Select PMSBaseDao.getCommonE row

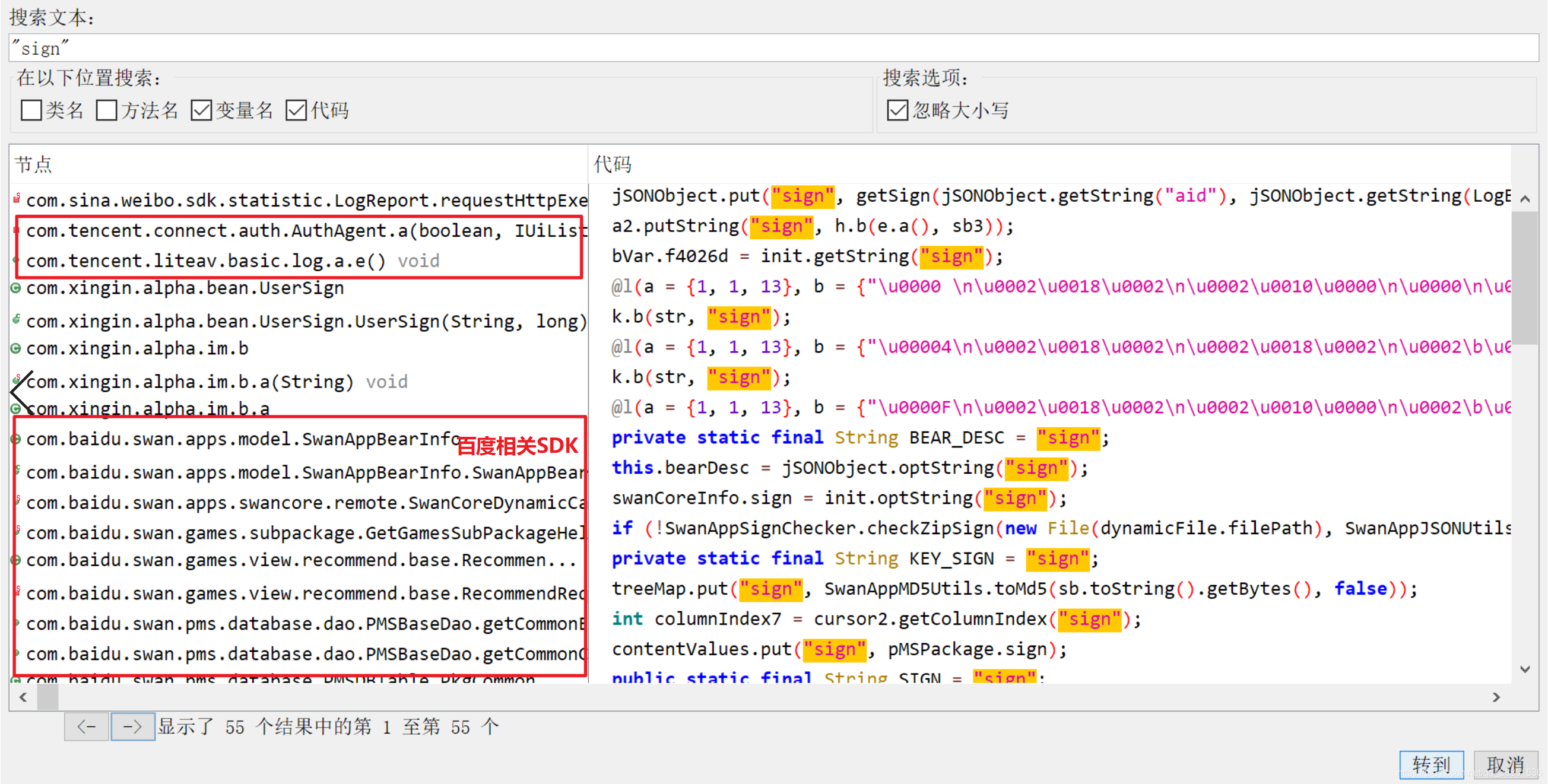[299, 624]
